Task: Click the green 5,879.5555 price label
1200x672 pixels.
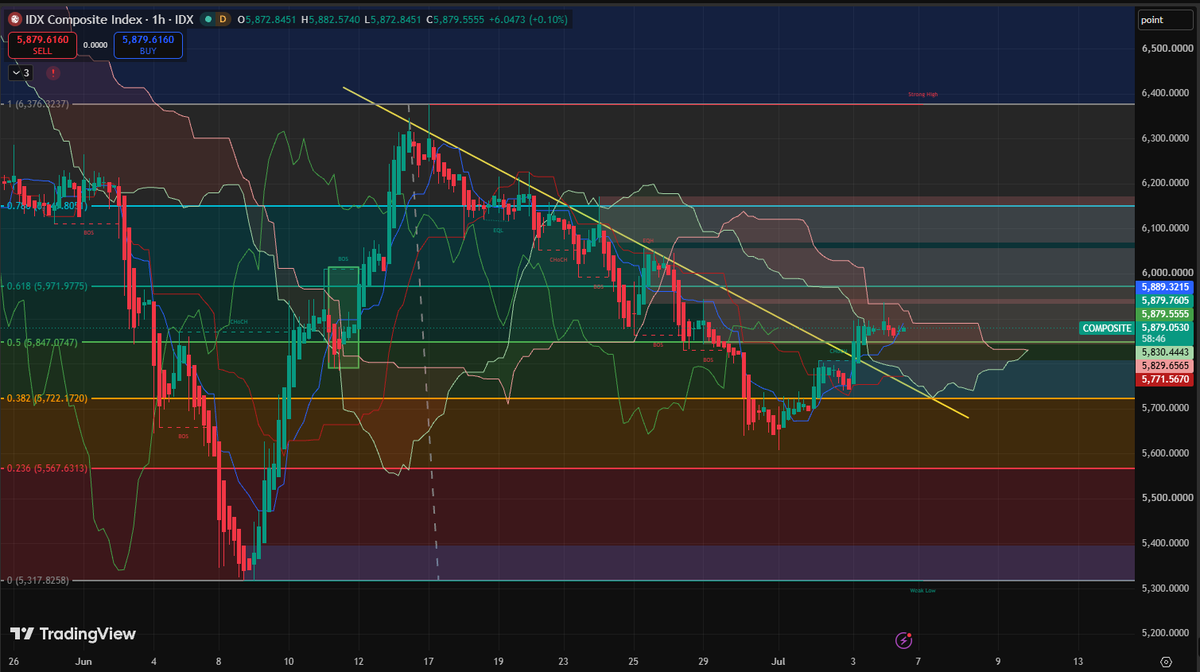Action: point(1166,313)
